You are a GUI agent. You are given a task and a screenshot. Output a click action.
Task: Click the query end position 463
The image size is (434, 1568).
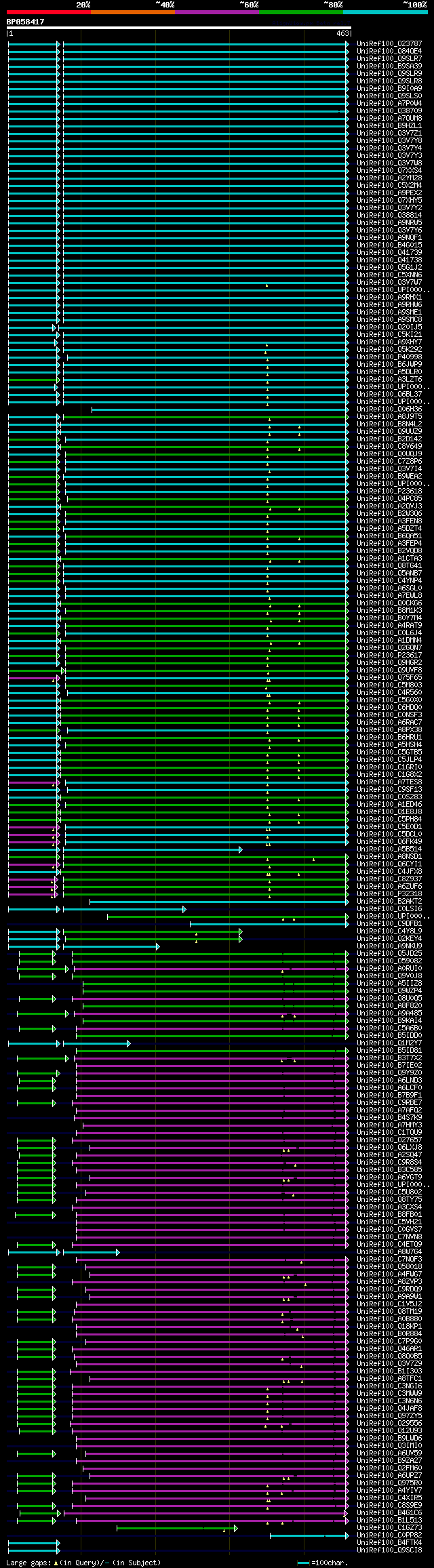point(342,33)
